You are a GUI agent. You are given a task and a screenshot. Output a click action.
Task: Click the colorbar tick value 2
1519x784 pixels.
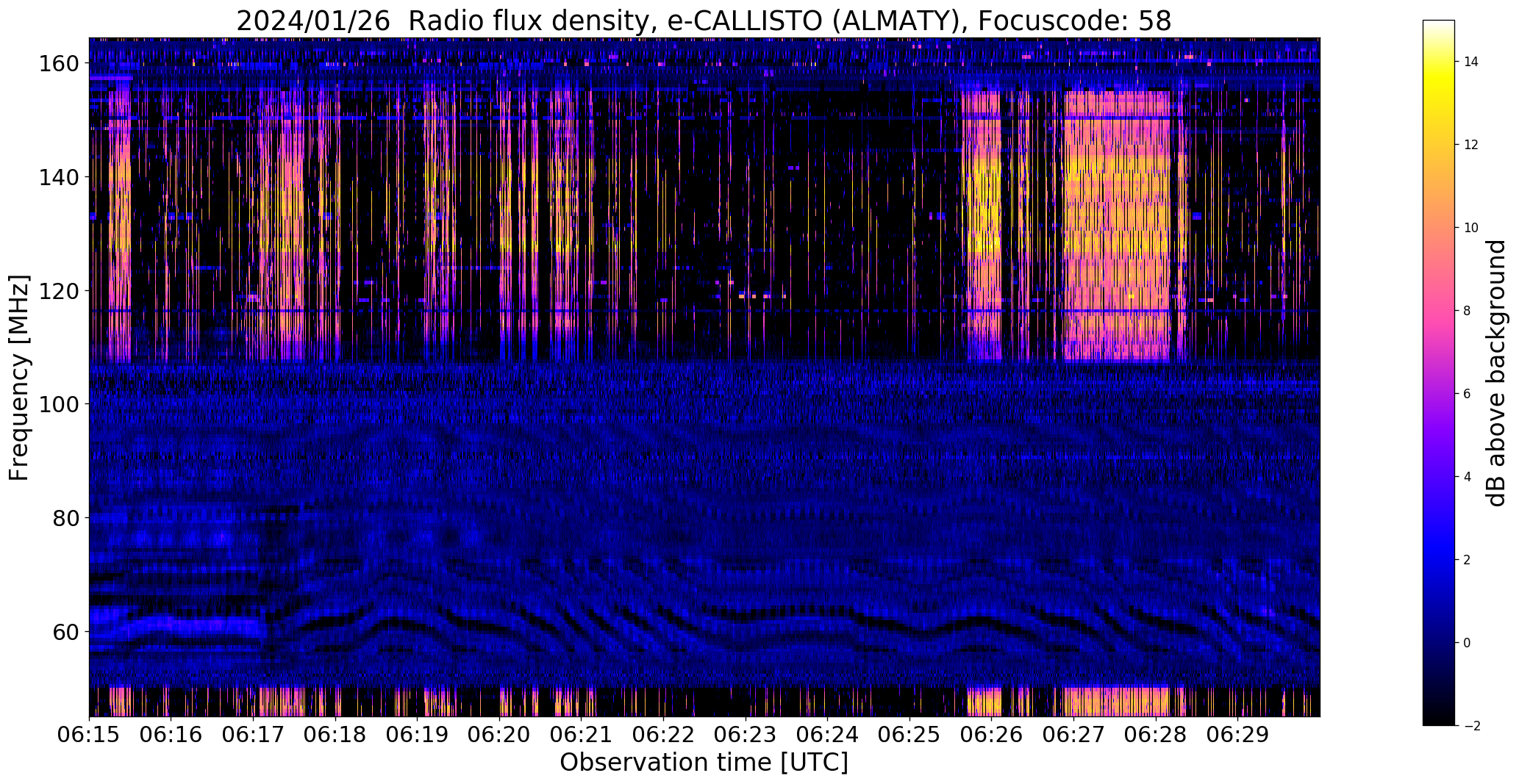coord(1467,560)
